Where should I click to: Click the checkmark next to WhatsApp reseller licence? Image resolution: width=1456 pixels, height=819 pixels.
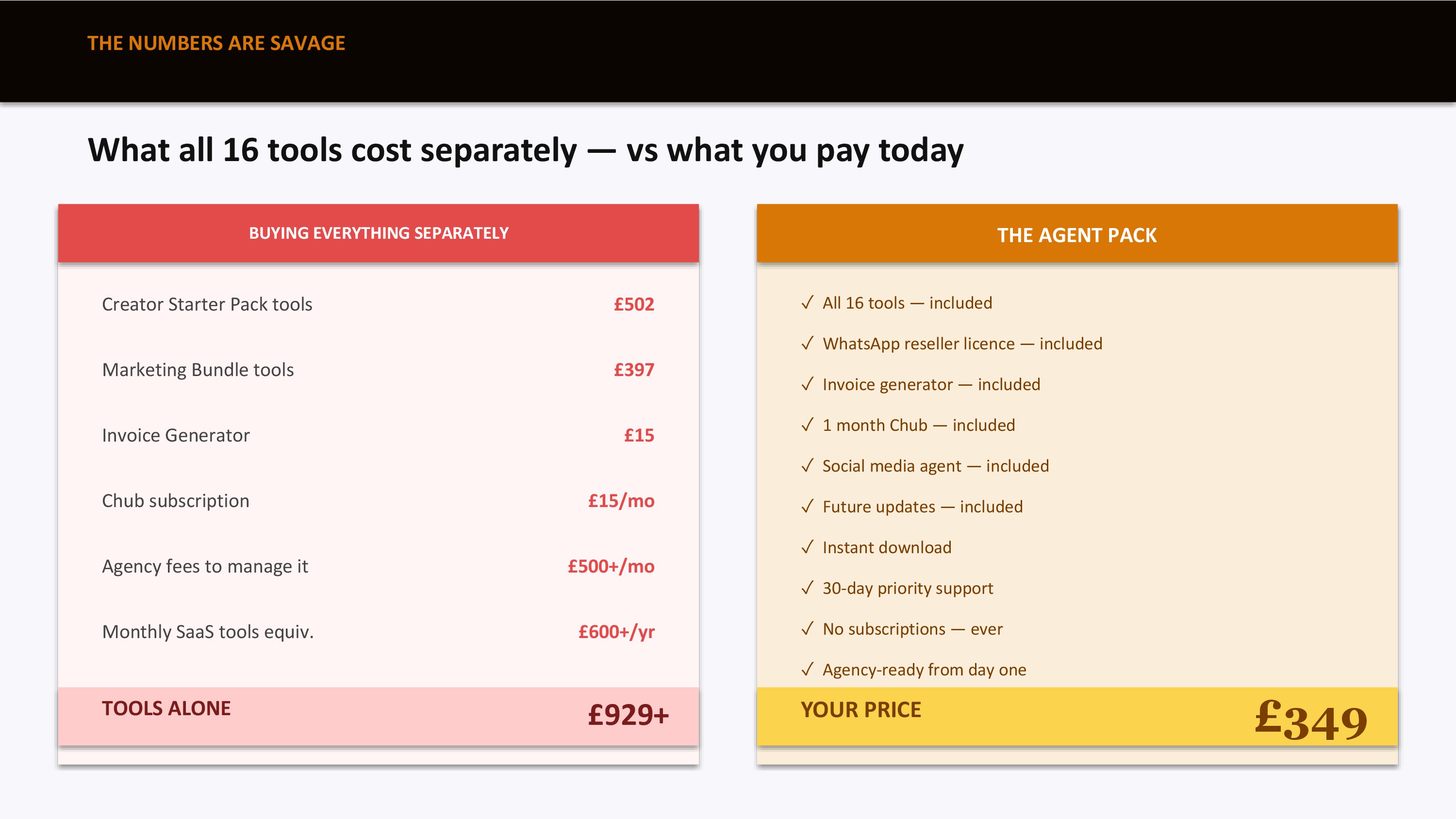[x=807, y=344]
